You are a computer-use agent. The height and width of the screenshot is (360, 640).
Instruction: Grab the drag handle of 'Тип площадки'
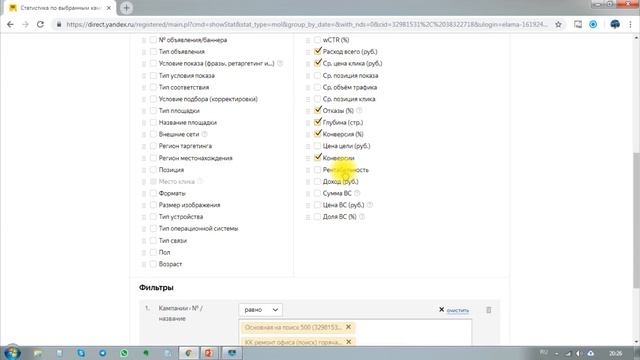pos(144,111)
